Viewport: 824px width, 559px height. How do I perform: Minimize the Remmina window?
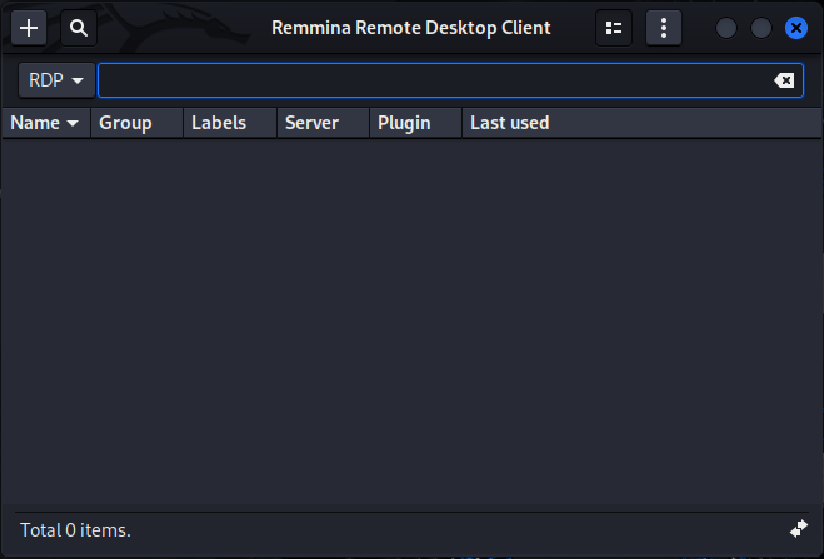tap(727, 28)
